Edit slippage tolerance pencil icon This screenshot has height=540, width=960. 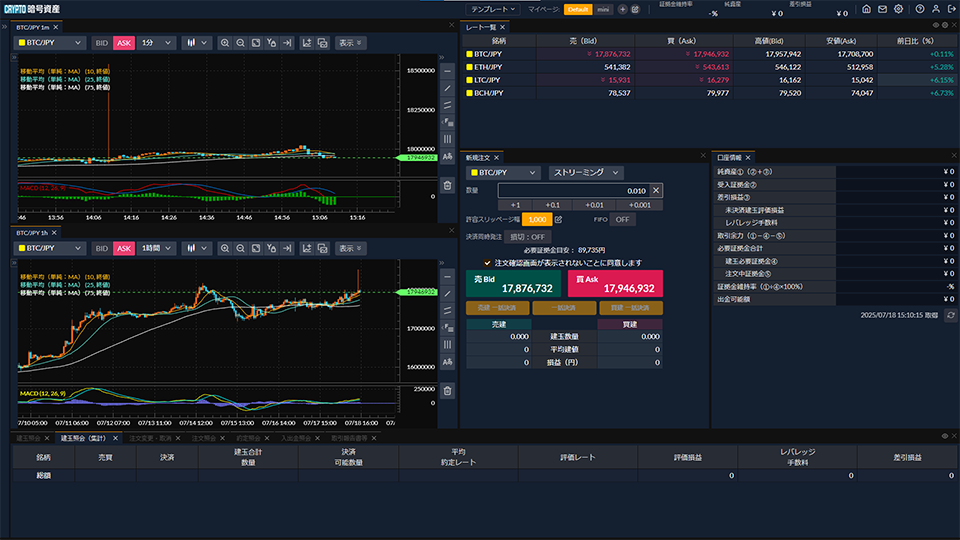558,219
